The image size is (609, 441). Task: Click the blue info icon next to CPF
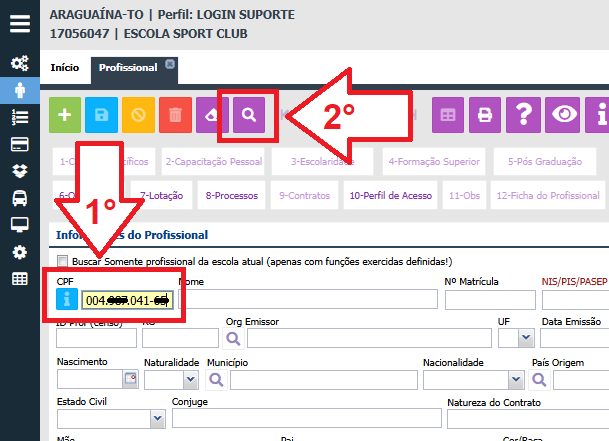click(x=67, y=299)
